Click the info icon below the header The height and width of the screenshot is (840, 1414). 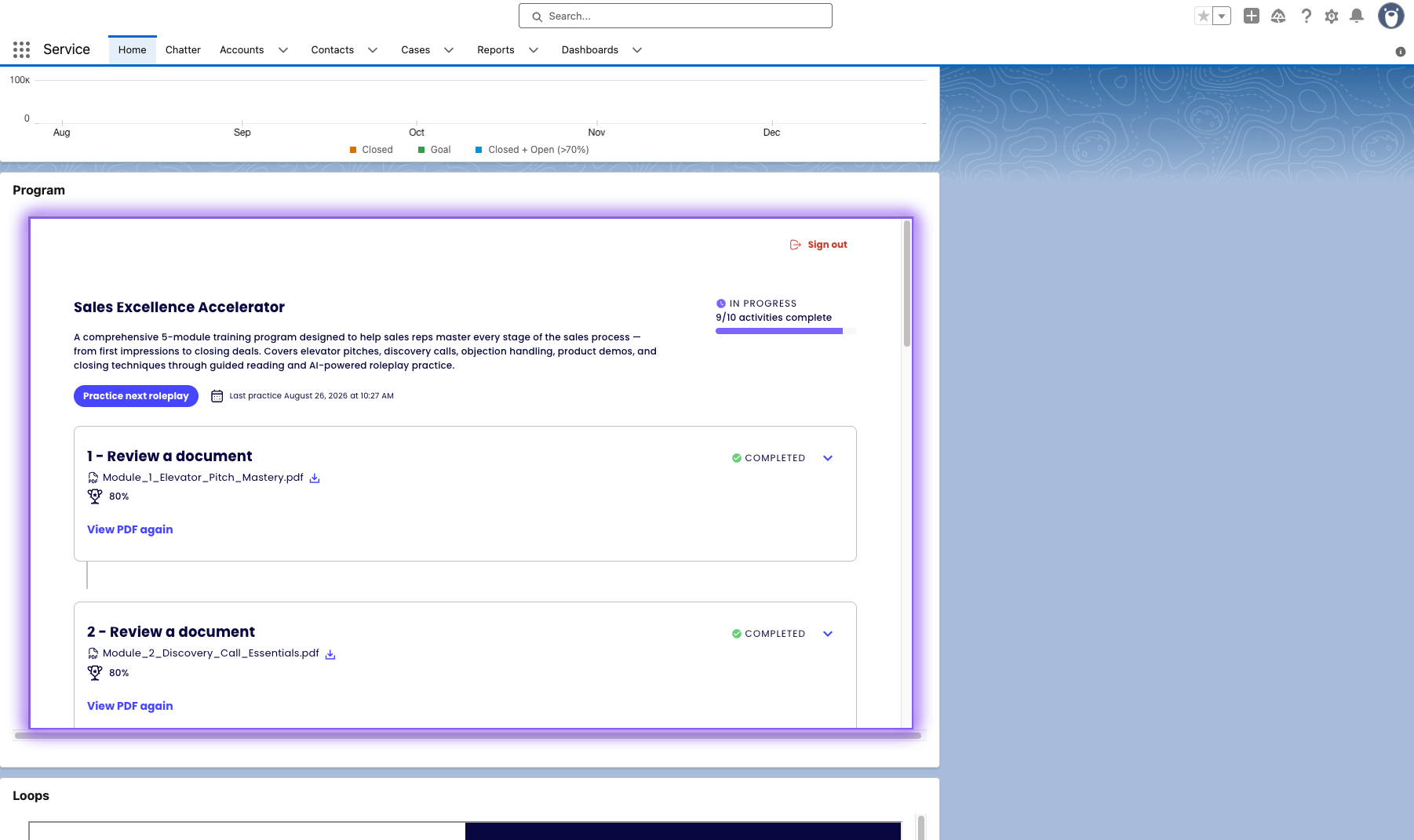pyautogui.click(x=1401, y=52)
